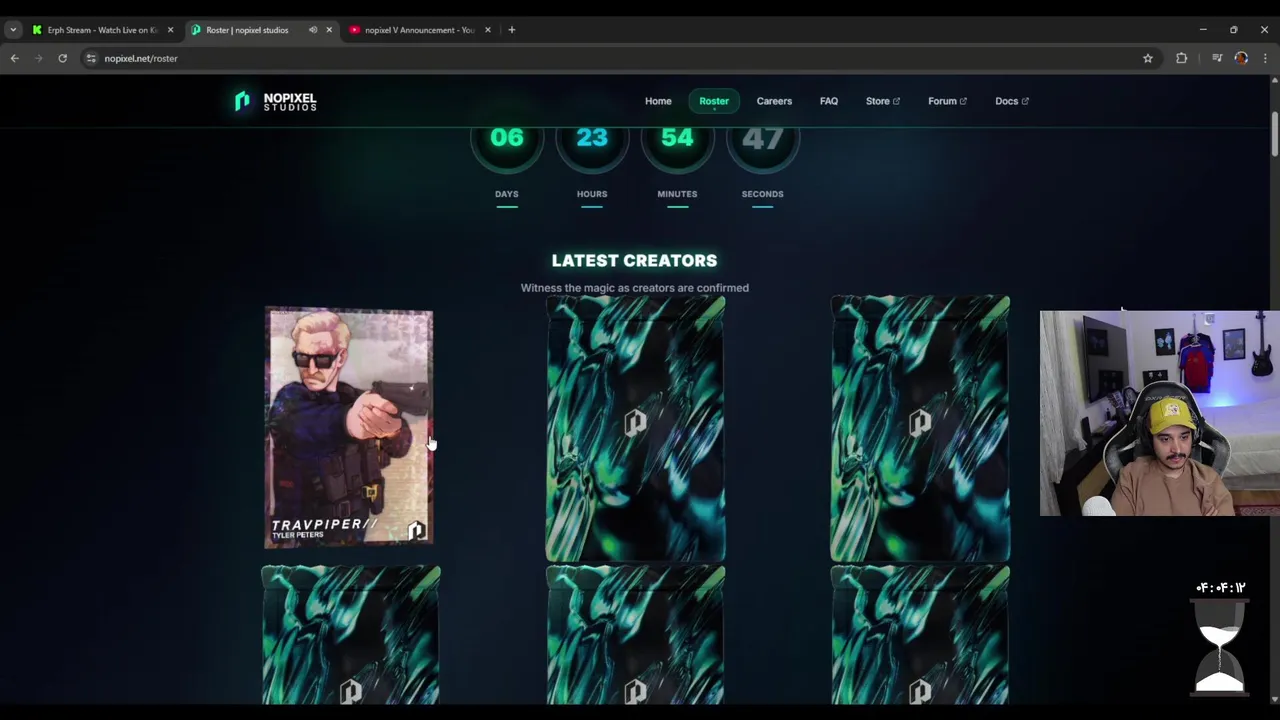Open the Home nav link
This screenshot has width=1280, height=720.
tap(658, 101)
